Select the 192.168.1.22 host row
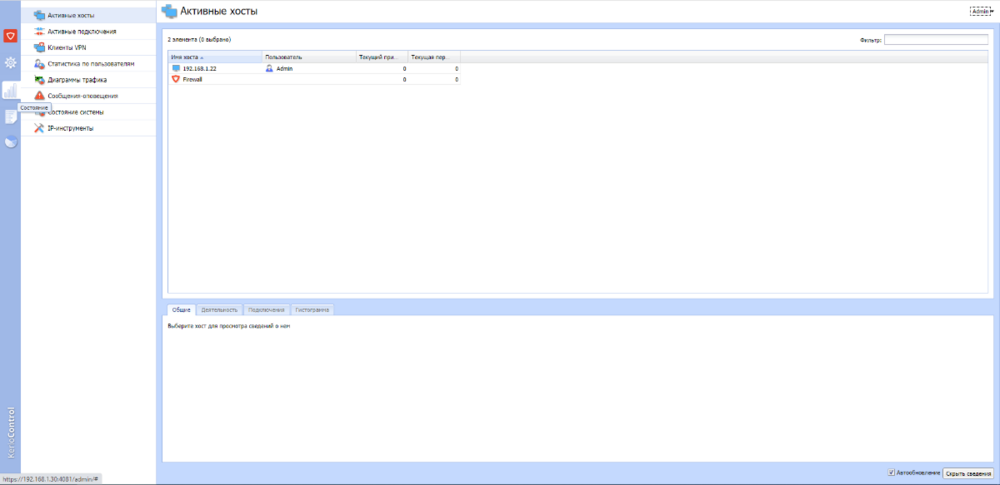This screenshot has width=1000, height=485. pyautogui.click(x=200, y=68)
